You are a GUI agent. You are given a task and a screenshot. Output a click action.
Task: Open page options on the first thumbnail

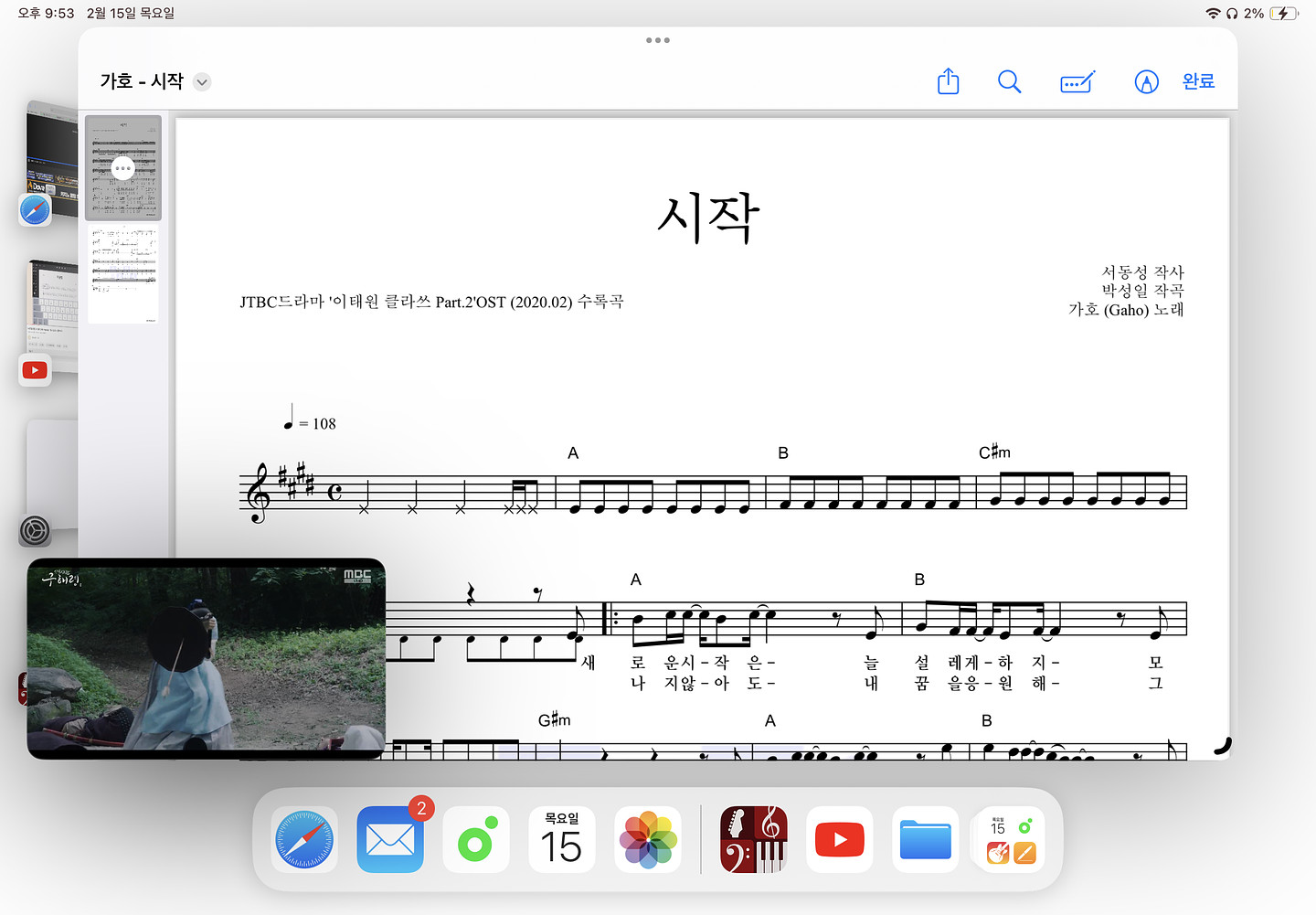pyautogui.click(x=122, y=168)
